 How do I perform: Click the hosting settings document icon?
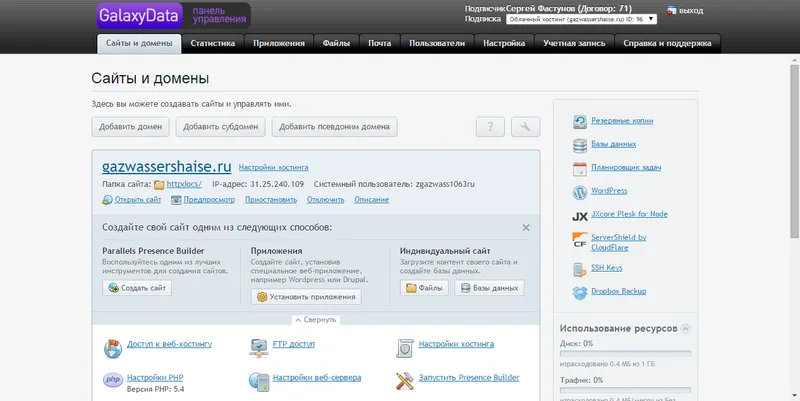(x=405, y=348)
